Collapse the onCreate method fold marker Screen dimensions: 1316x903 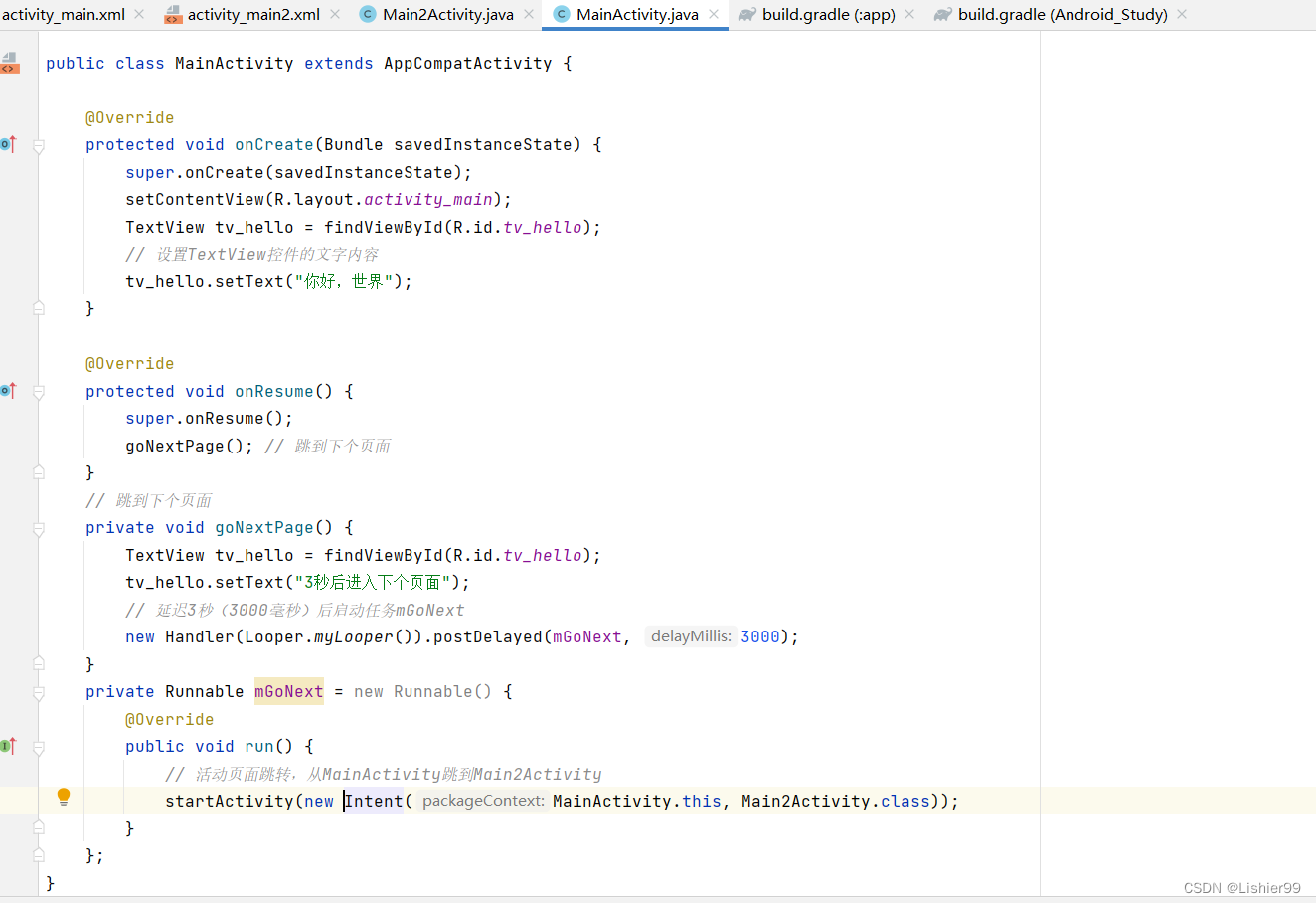[x=39, y=146]
